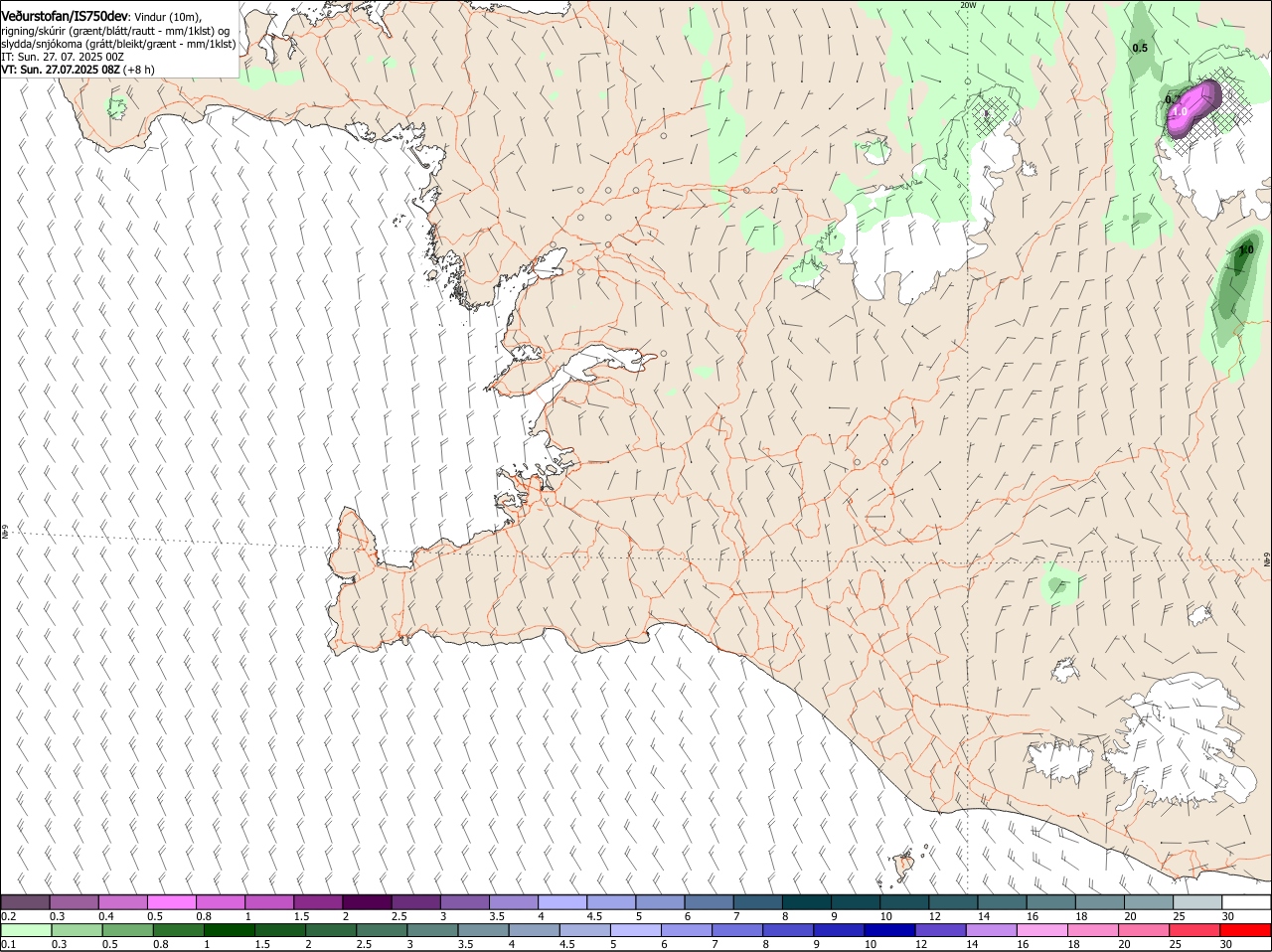Pick the darkest green swatch above green-scale label 1
Screen dimensions: 1272x952
click(229, 930)
